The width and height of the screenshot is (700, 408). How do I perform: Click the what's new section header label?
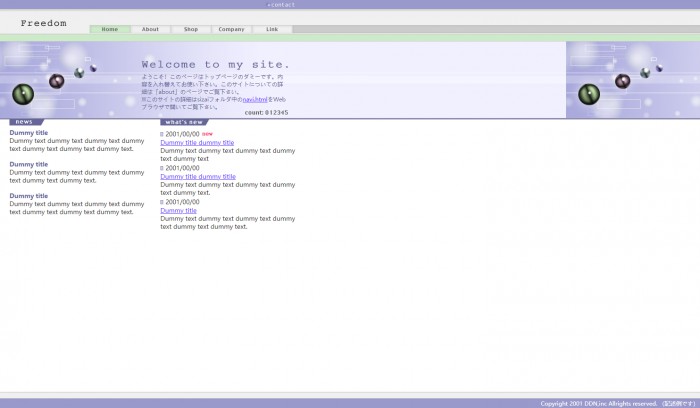tap(184, 122)
